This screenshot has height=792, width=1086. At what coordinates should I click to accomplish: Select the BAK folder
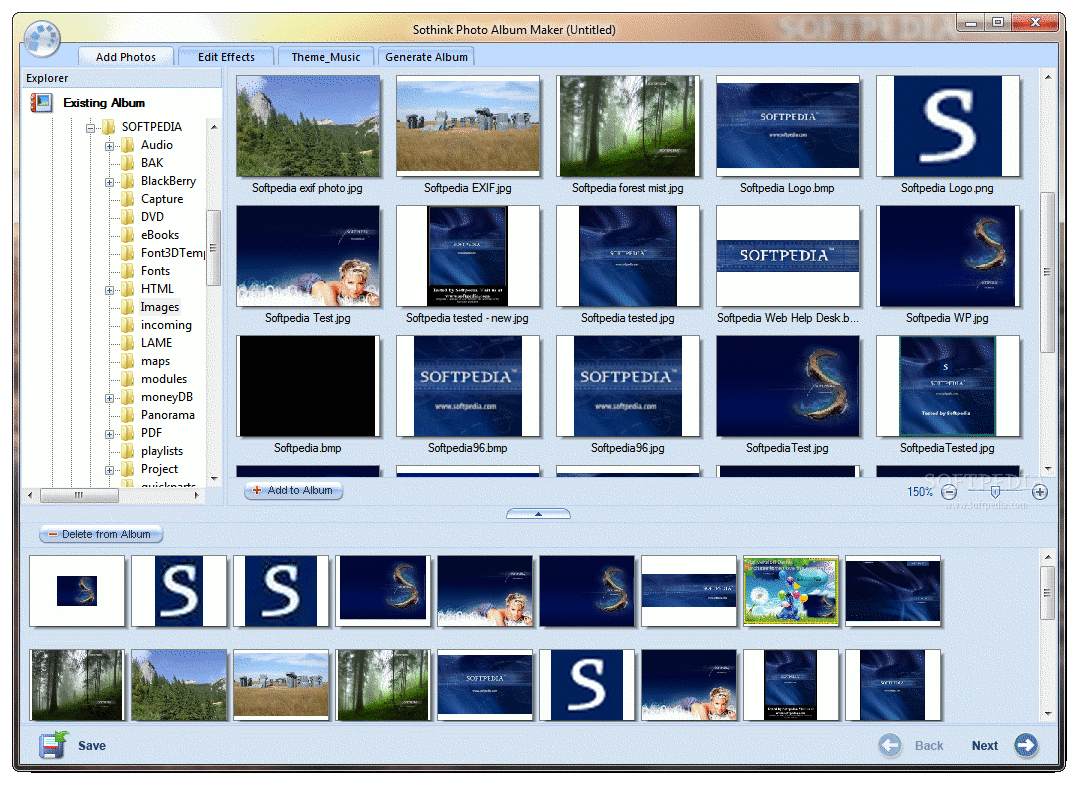[x=152, y=163]
